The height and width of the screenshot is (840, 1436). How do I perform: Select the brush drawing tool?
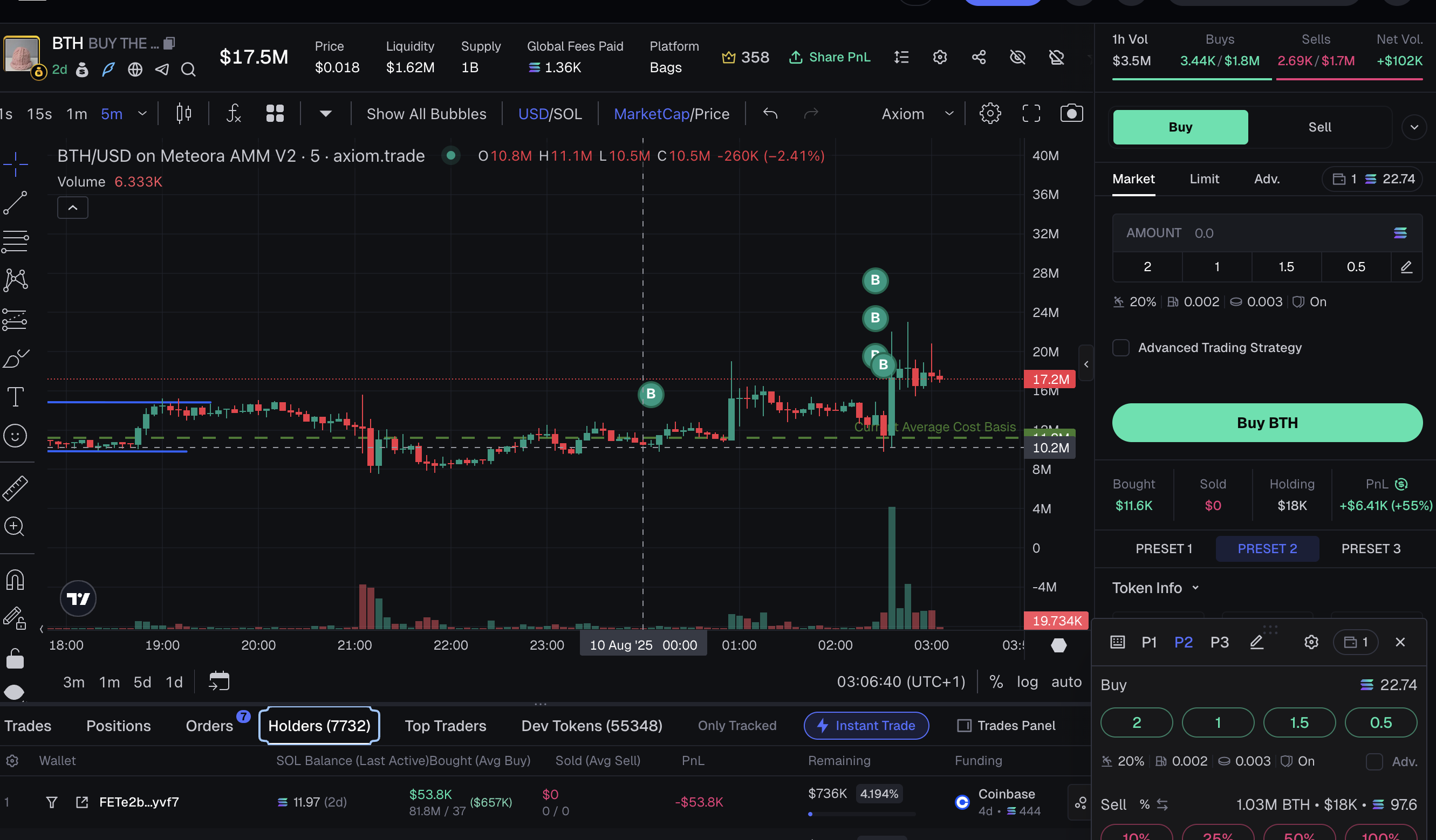coord(16,358)
